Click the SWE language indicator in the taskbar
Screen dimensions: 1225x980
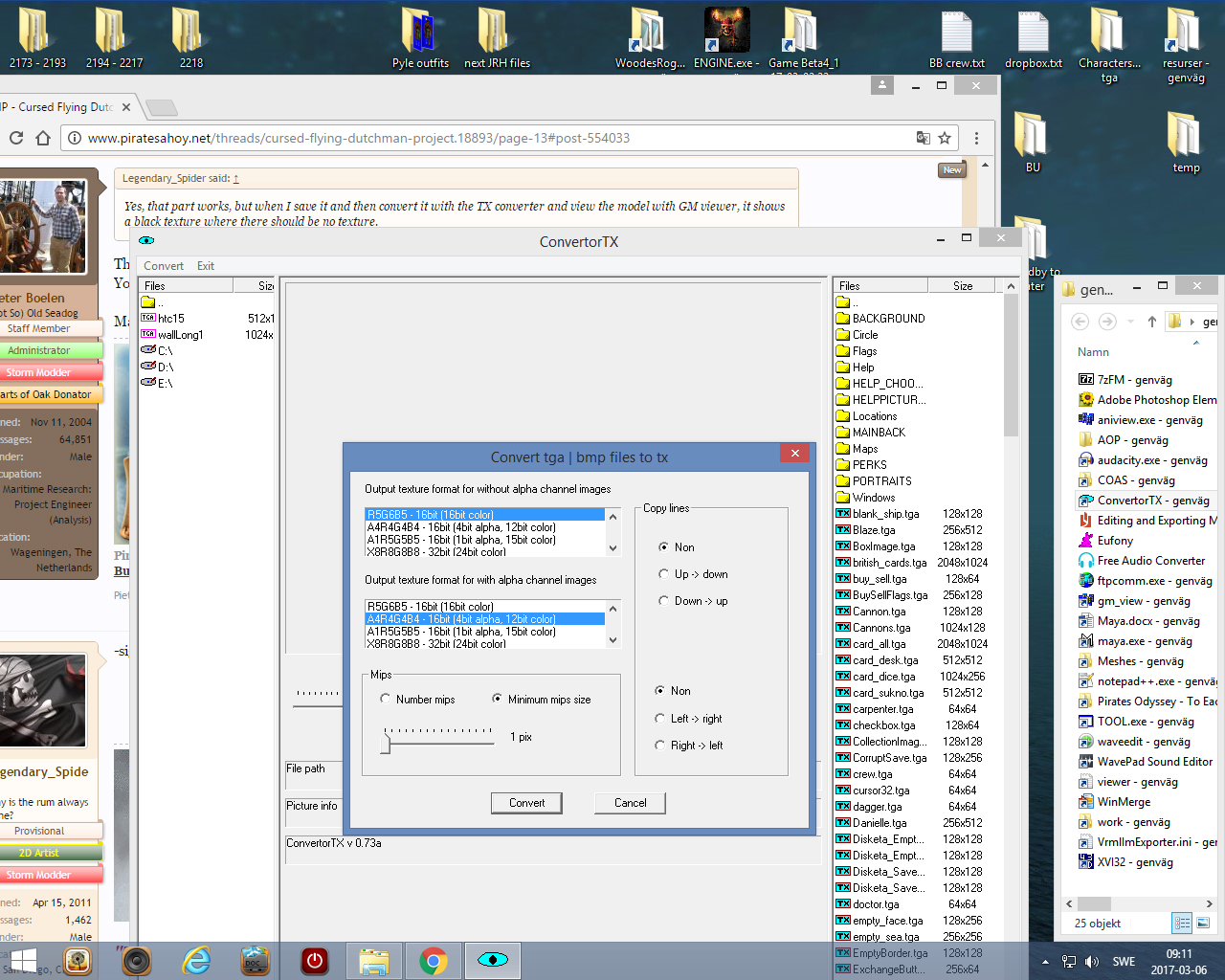[x=1124, y=962]
